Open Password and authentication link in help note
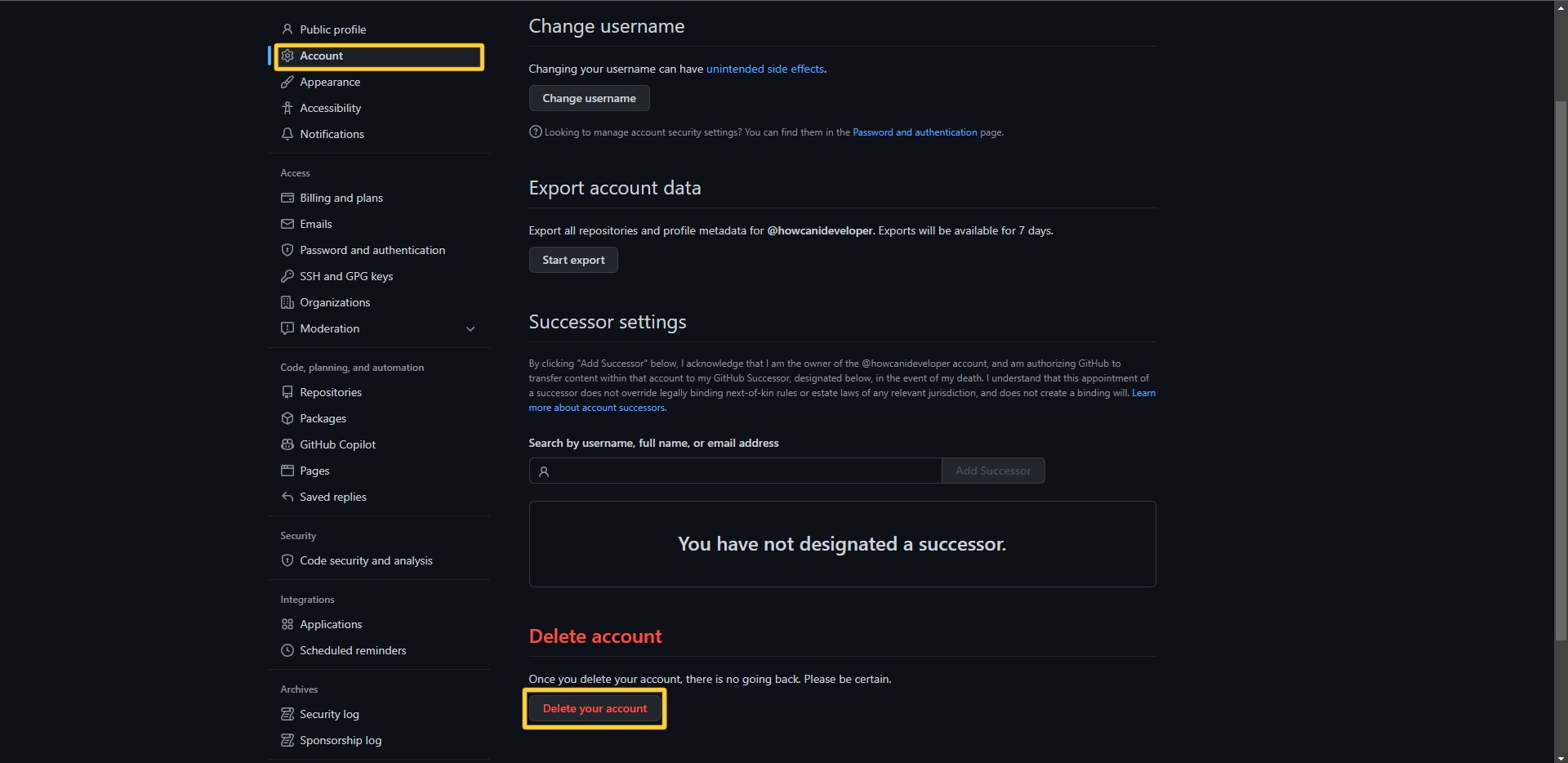1568x763 pixels. tap(915, 132)
